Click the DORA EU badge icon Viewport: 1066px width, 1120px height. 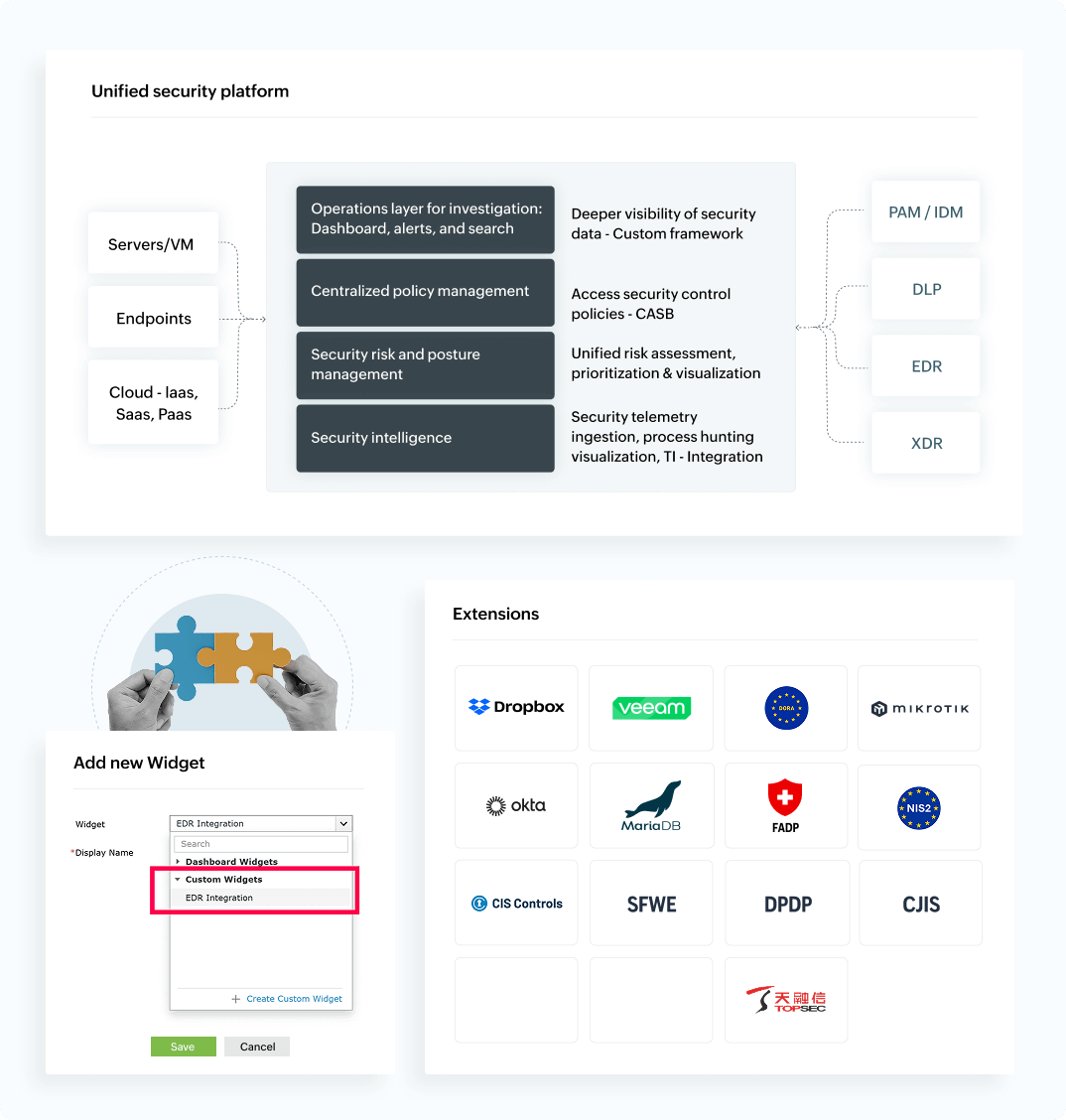(786, 708)
